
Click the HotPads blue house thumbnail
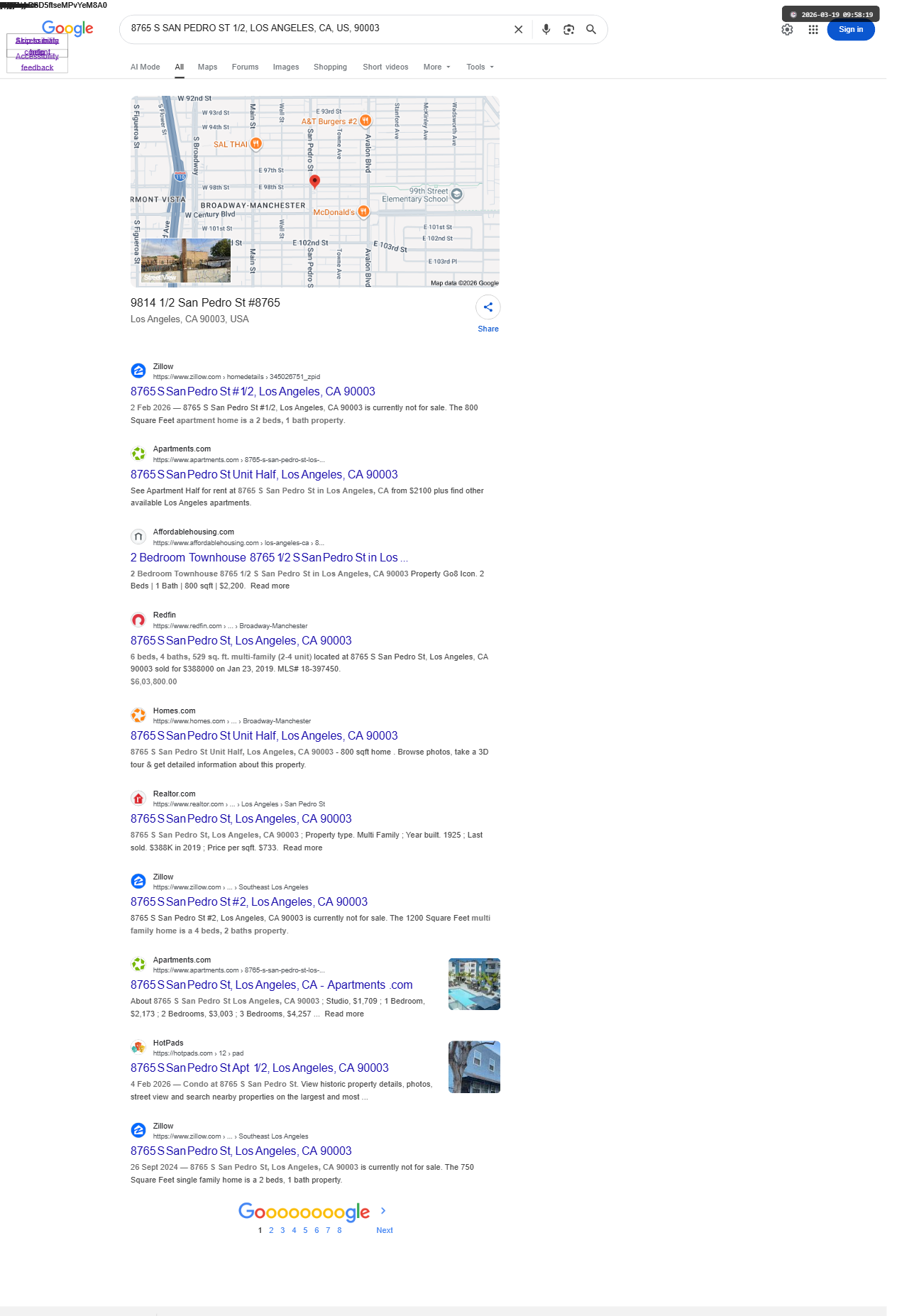474,1067
